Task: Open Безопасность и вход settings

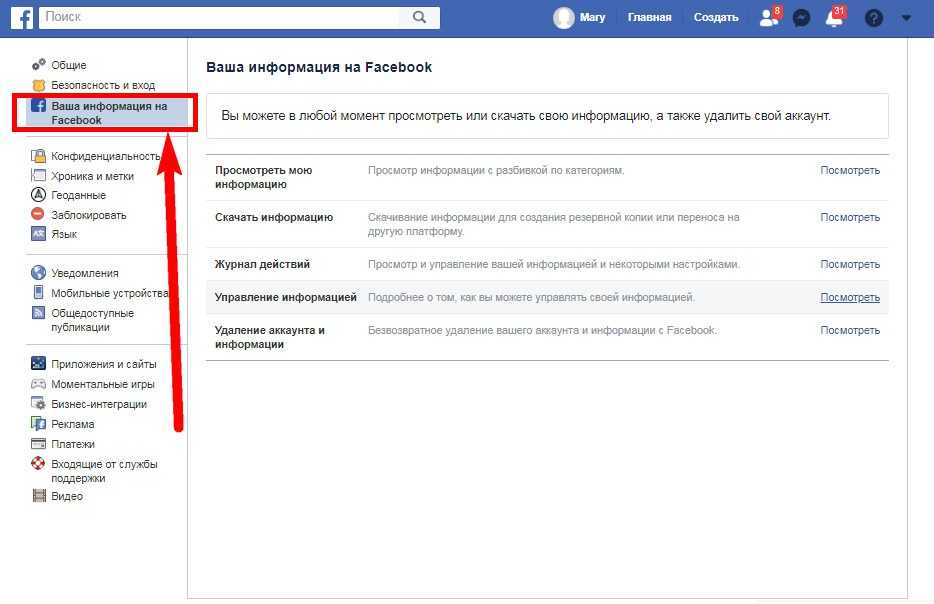Action: pos(103,85)
